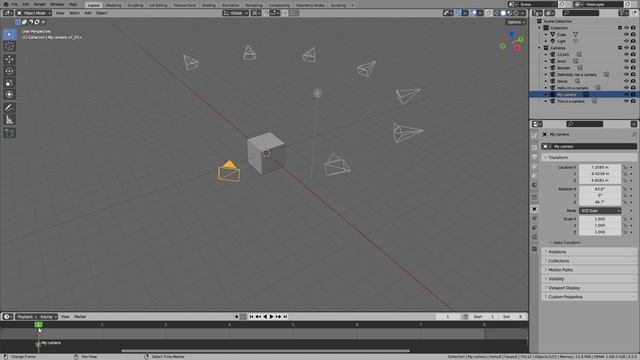This screenshot has height=360, width=640.
Task: Choose the Rotate tool
Action: [x=9, y=71]
